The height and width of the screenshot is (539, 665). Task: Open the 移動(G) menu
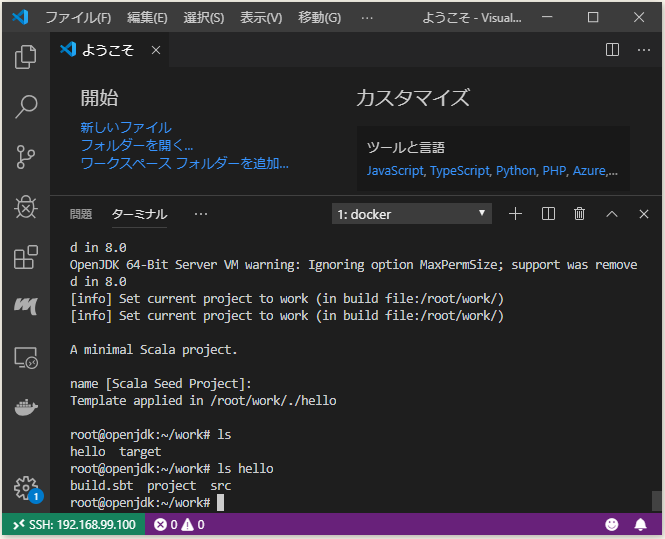point(319,17)
